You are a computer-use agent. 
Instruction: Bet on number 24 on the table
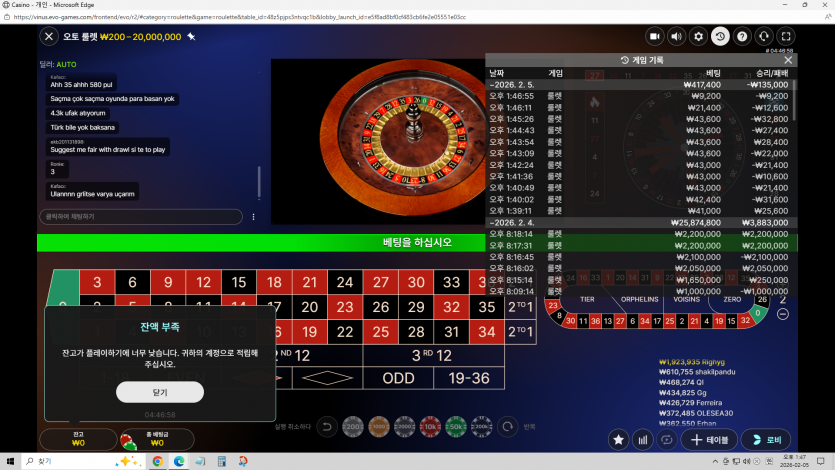point(345,282)
